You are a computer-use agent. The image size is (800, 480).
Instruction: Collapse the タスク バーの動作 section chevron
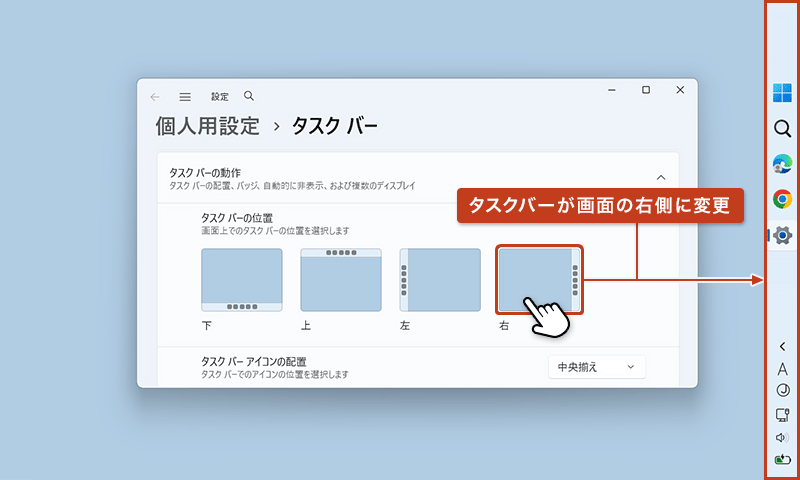pyautogui.click(x=661, y=178)
